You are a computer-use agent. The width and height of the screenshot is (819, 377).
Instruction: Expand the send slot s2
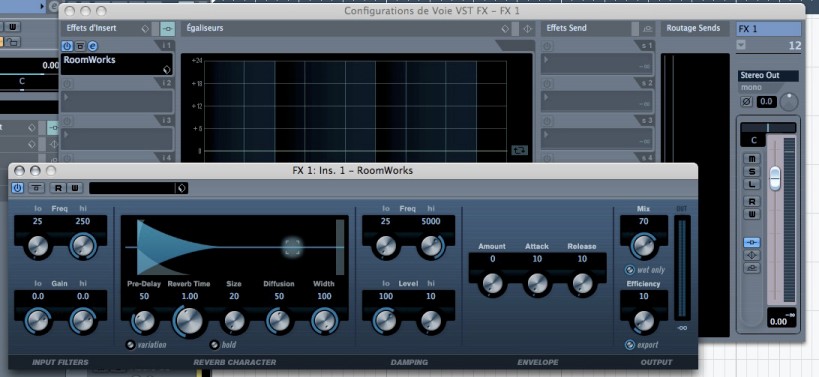(546, 97)
